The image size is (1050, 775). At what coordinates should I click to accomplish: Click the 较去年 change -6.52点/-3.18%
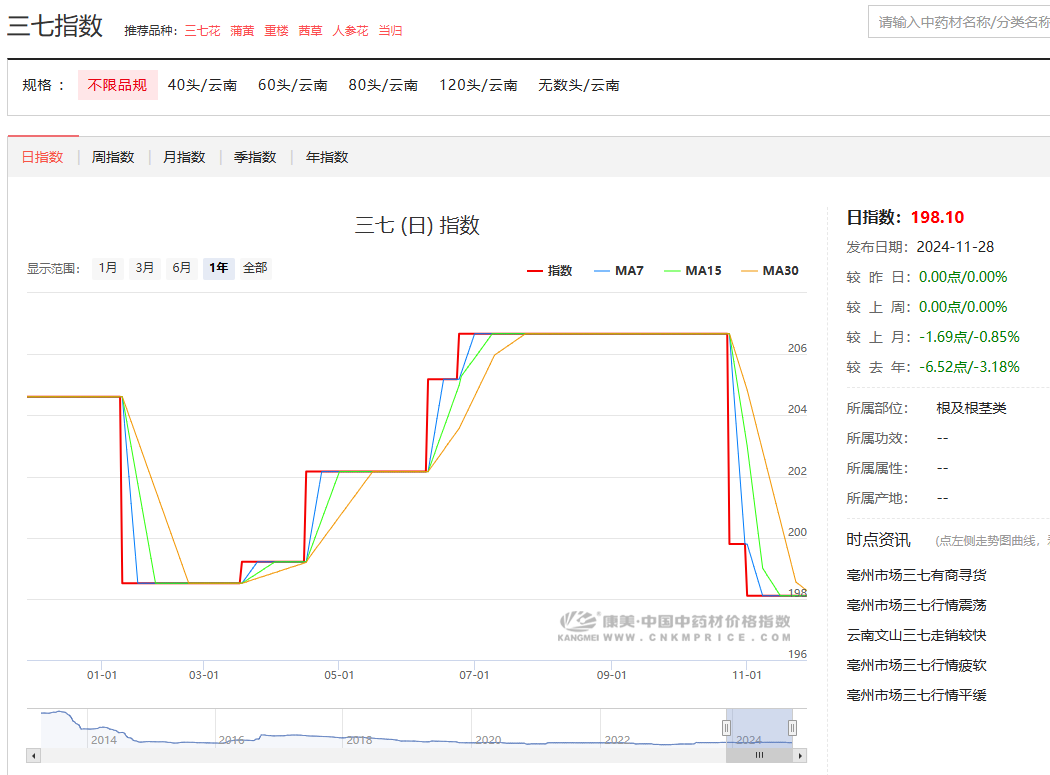pos(969,367)
